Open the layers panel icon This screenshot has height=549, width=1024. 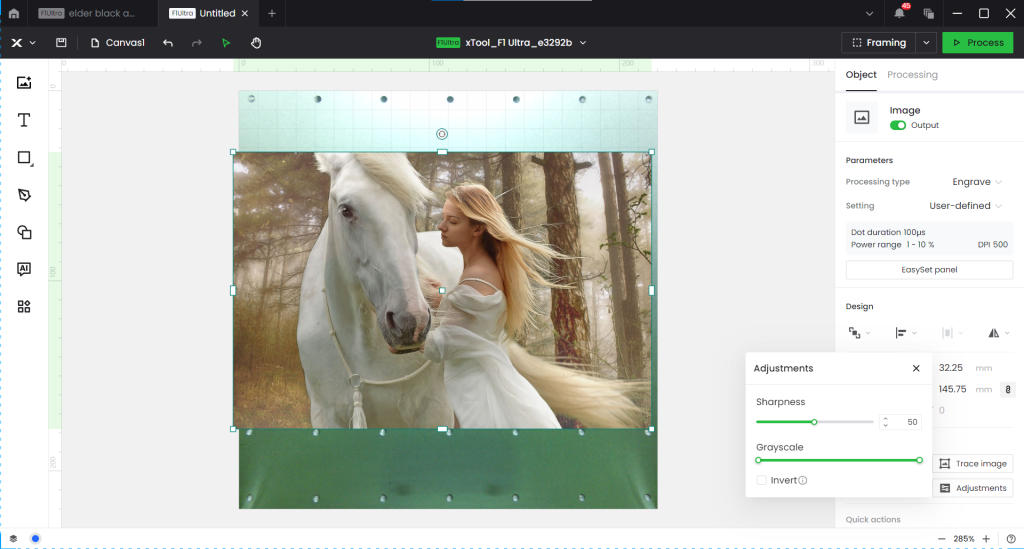pos(13,539)
